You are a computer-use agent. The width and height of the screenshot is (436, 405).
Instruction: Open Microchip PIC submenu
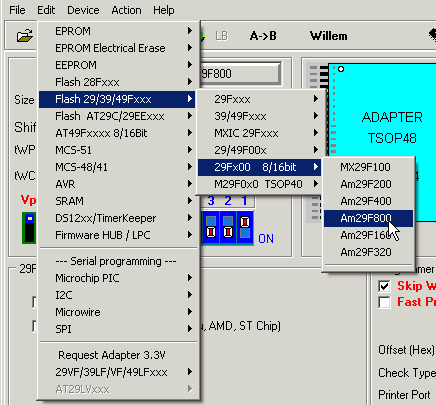tap(117, 278)
